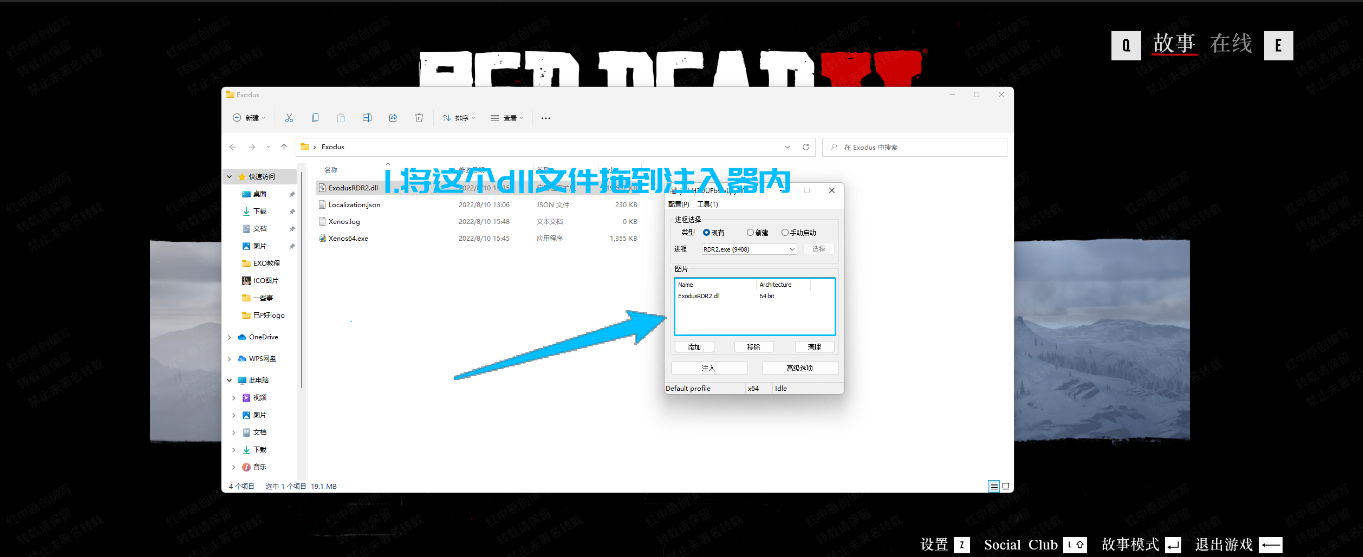Open the 新建 (New) dropdown in Explorer toolbar
Screen dimensions: 1363x557
[x=249, y=118]
